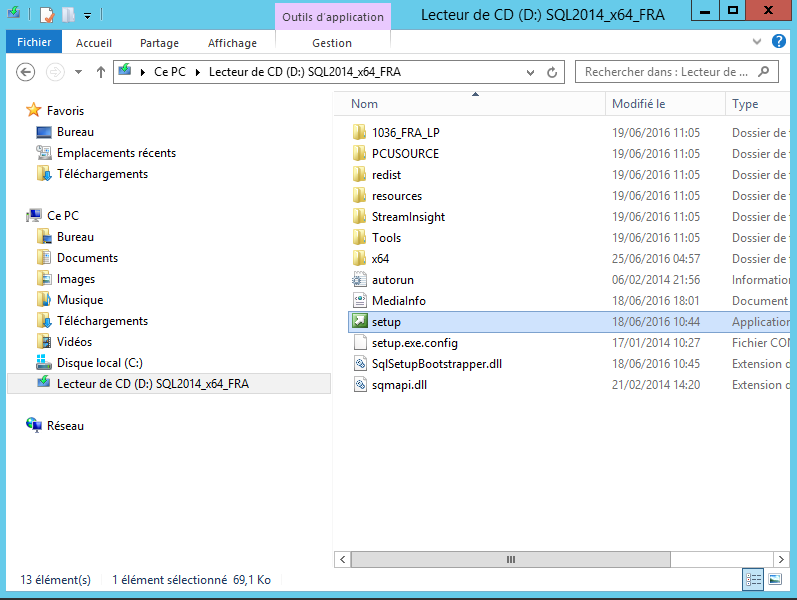Select Téléchargements under Ce PC
The width and height of the screenshot is (797, 600).
[x=102, y=321]
